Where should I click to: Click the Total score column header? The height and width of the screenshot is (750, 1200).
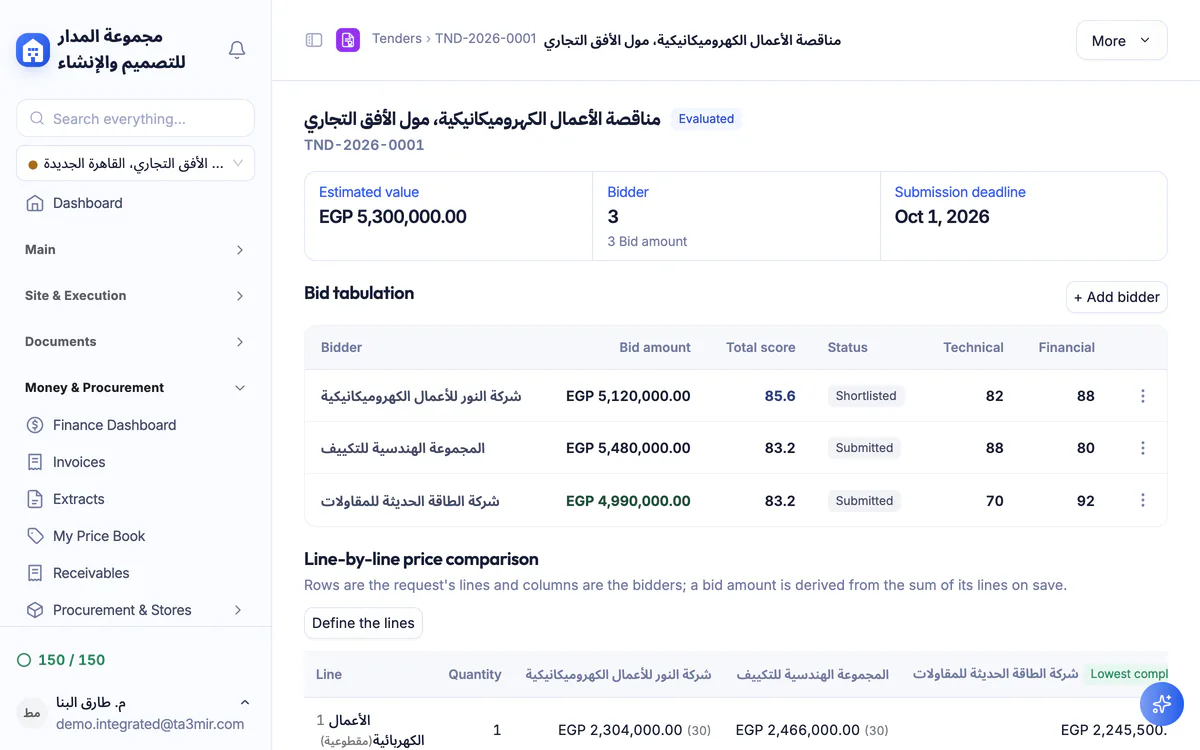[x=761, y=348]
